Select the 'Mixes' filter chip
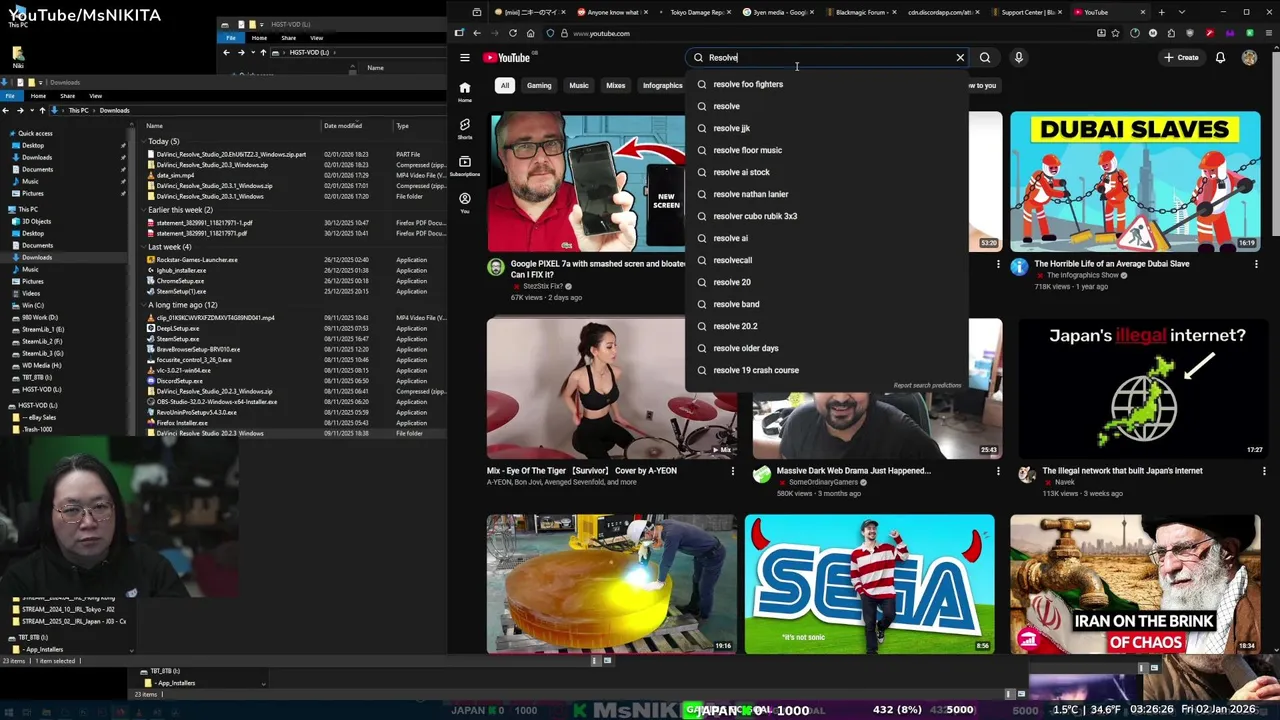The image size is (1280, 720). (x=616, y=86)
